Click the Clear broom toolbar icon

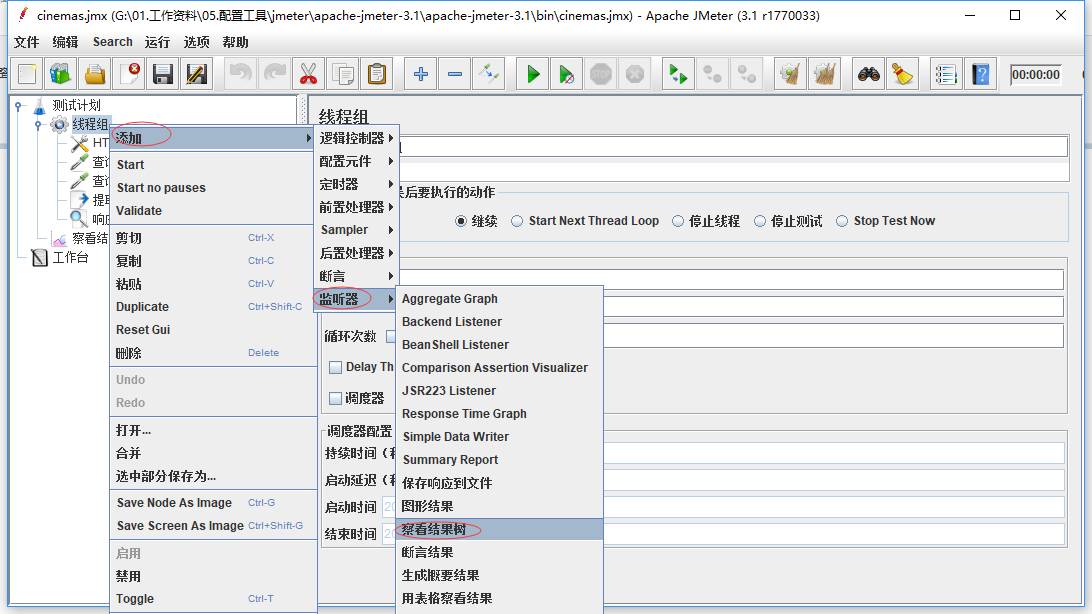pyautogui.click(x=790, y=74)
